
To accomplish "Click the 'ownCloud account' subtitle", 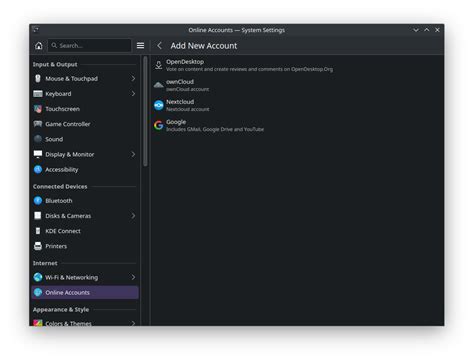I will pos(188,89).
